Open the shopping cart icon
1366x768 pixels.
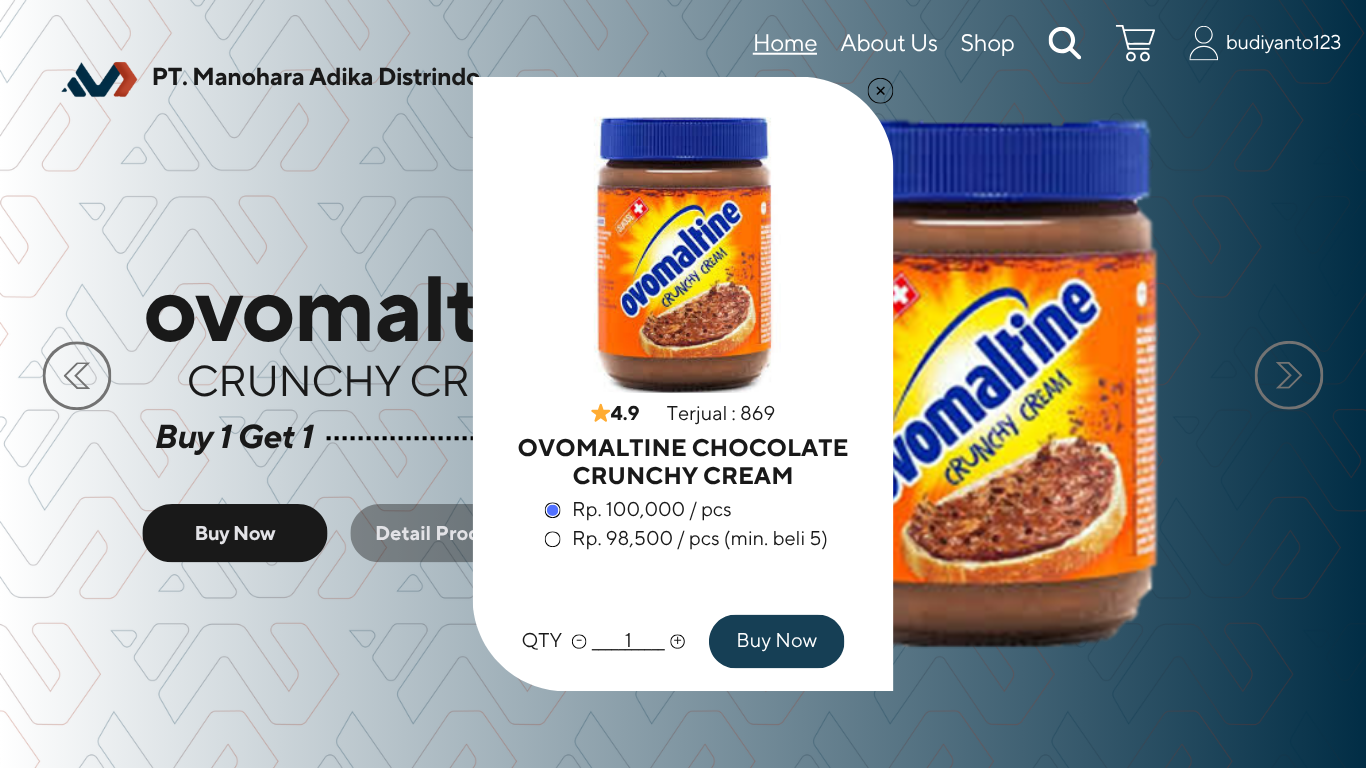(1136, 43)
